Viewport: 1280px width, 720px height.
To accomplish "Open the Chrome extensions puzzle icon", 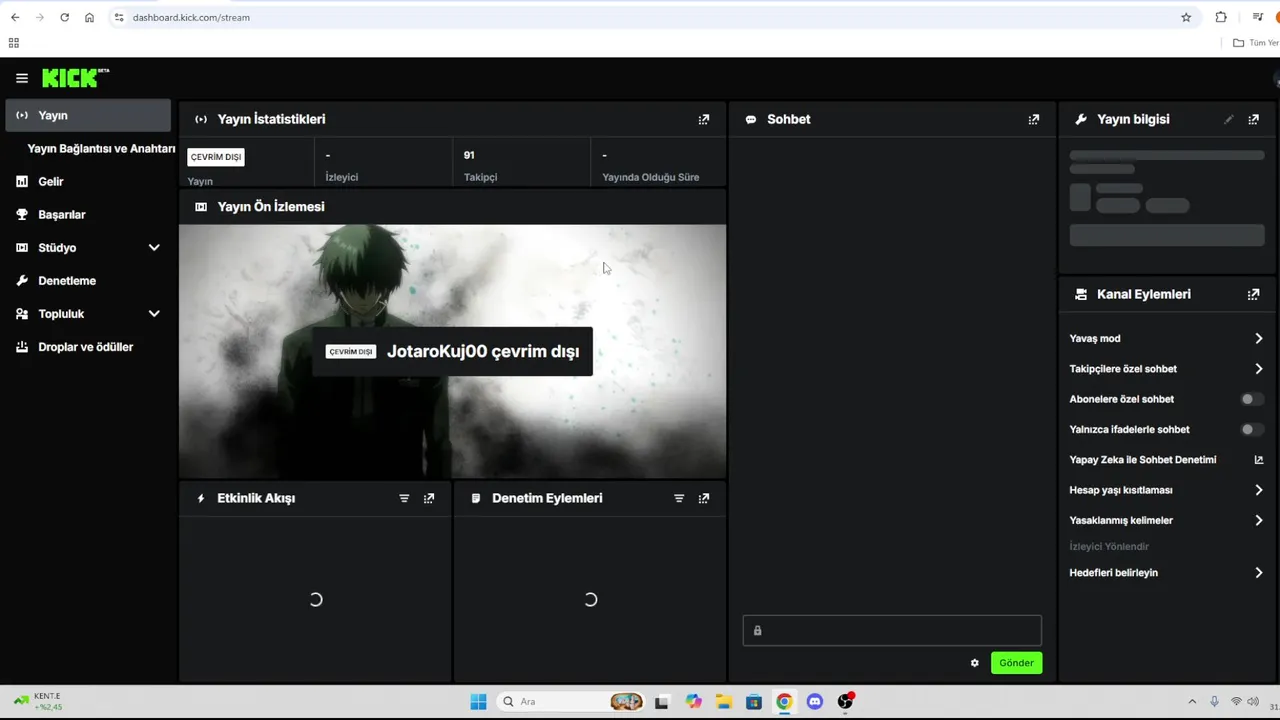I will point(1221,17).
